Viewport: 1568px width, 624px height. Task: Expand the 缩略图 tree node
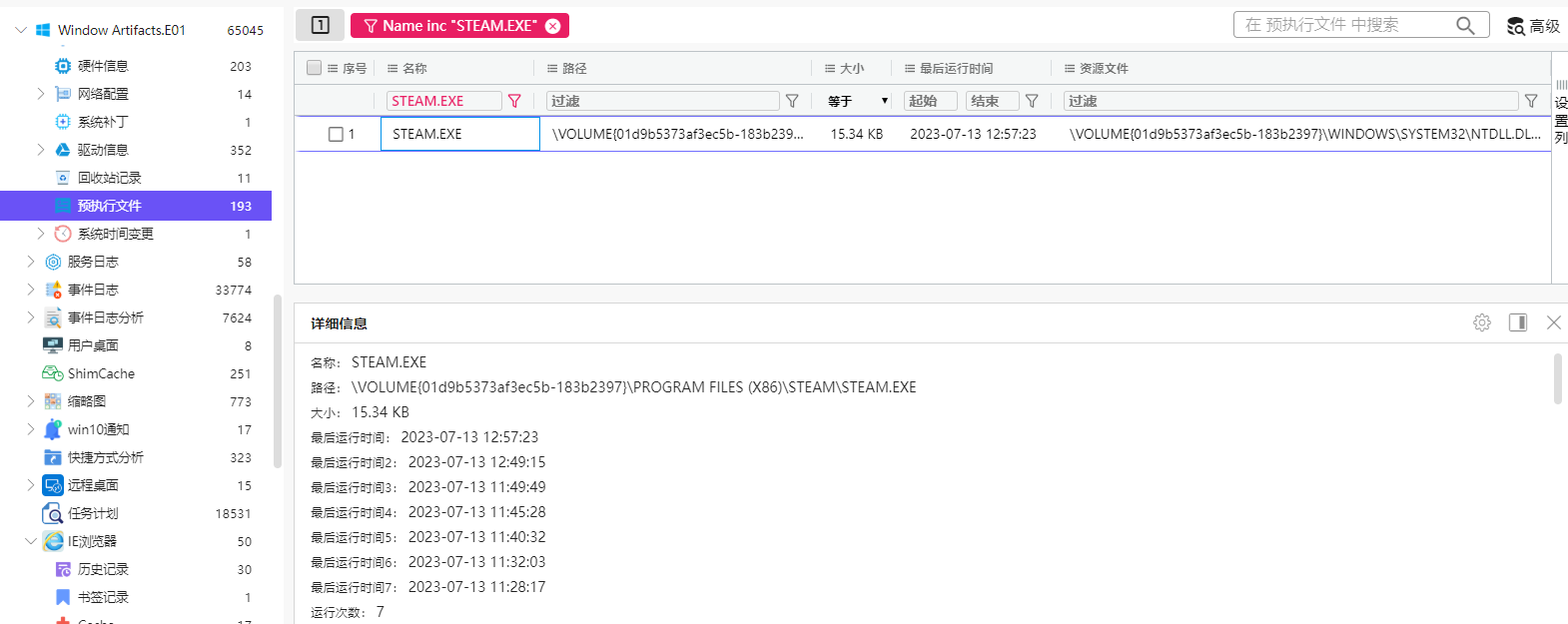coord(31,401)
